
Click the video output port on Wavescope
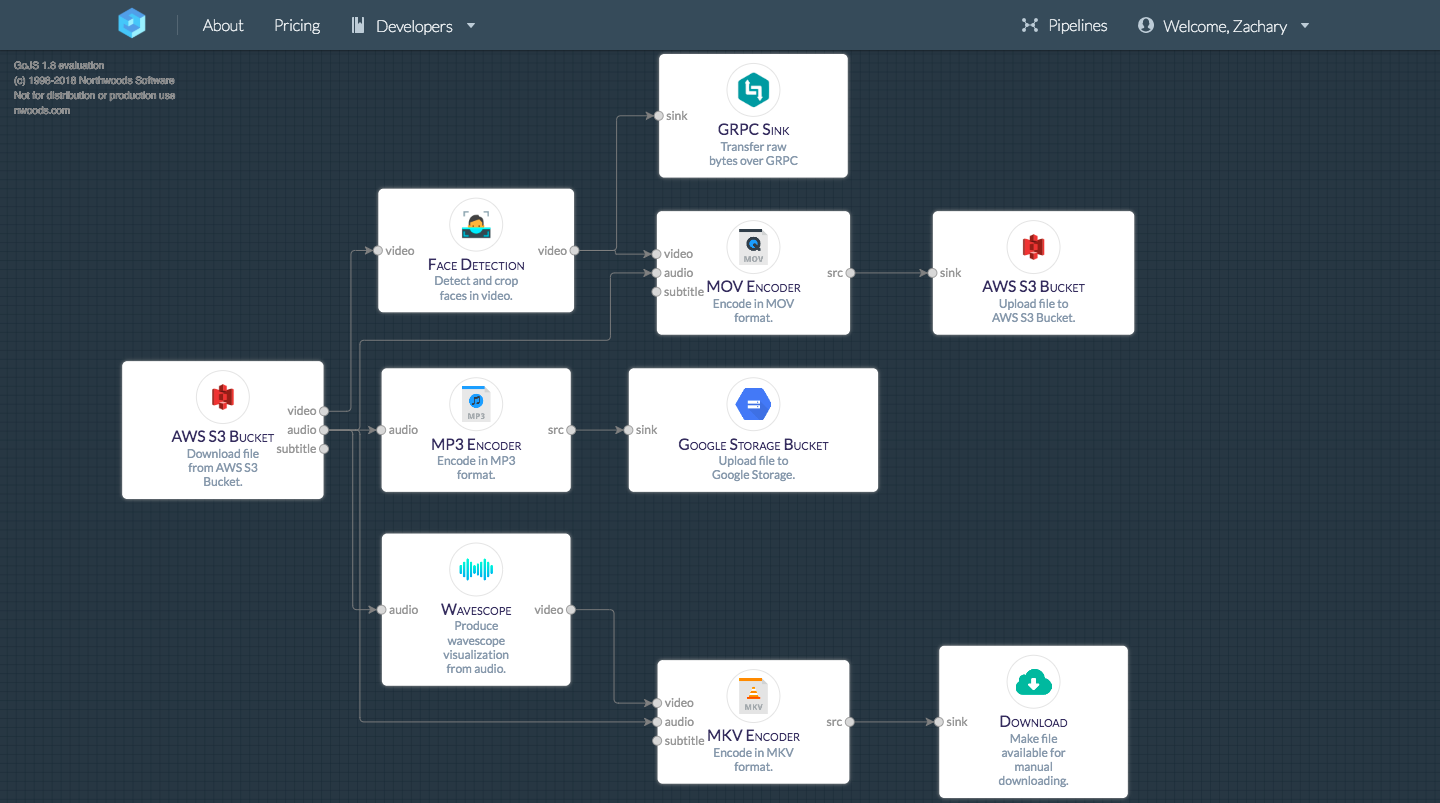pyautogui.click(x=571, y=610)
